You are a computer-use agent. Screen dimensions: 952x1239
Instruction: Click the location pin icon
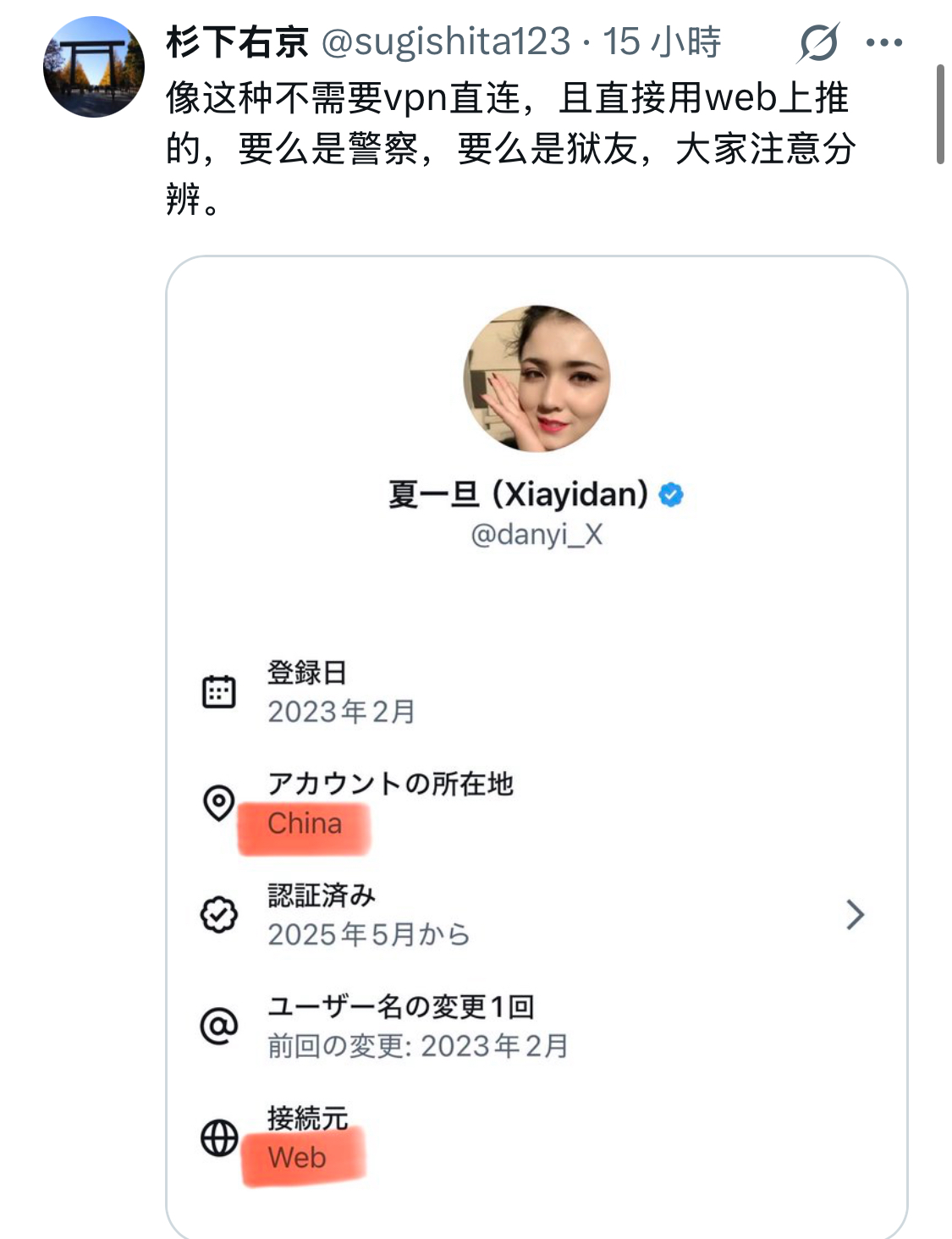pyautogui.click(x=218, y=801)
